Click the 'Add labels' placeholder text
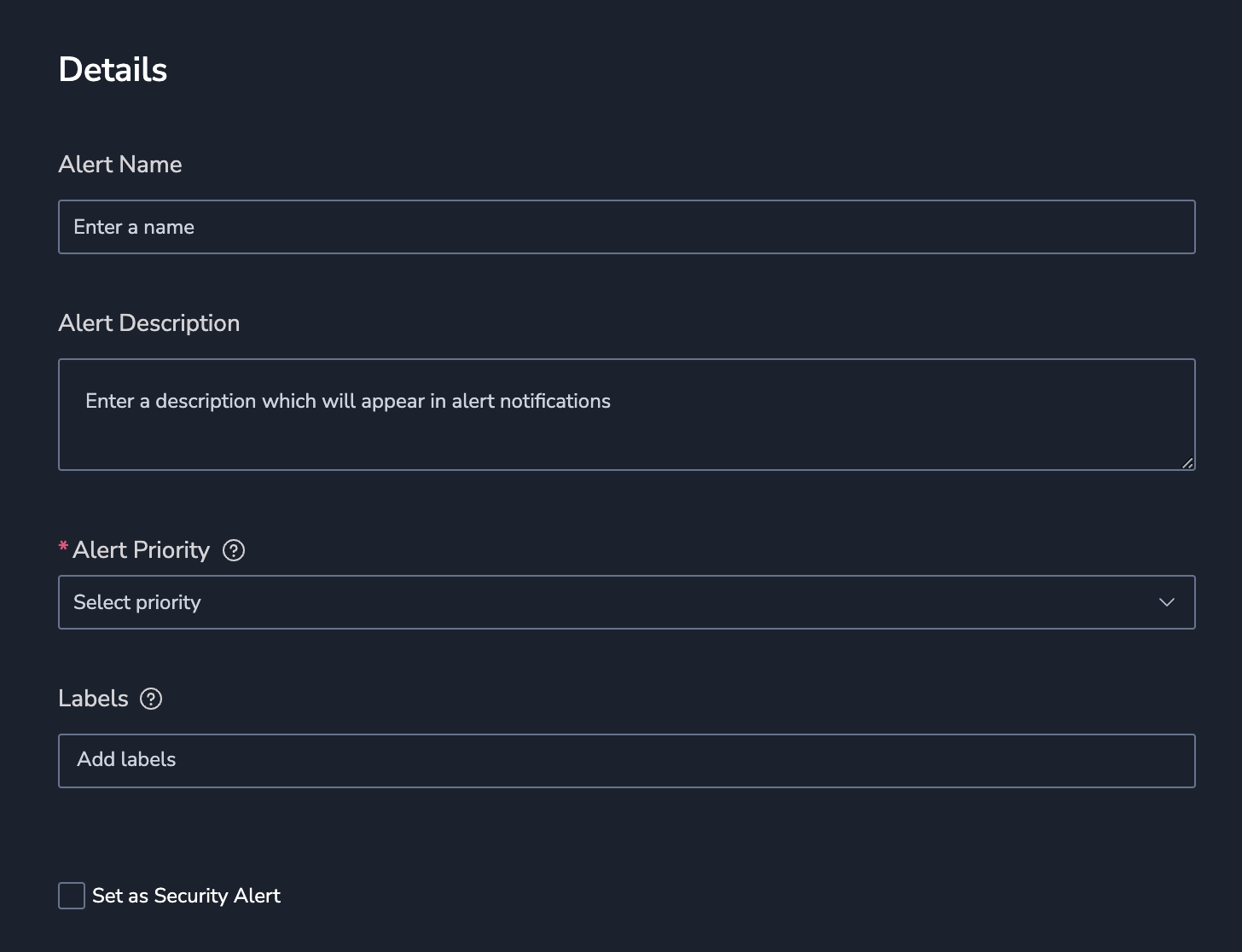Image resolution: width=1242 pixels, height=952 pixels. pos(126,759)
